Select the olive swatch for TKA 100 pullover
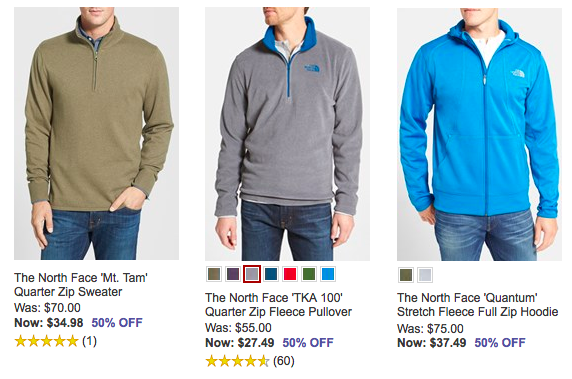The image size is (572, 379). (x=214, y=274)
